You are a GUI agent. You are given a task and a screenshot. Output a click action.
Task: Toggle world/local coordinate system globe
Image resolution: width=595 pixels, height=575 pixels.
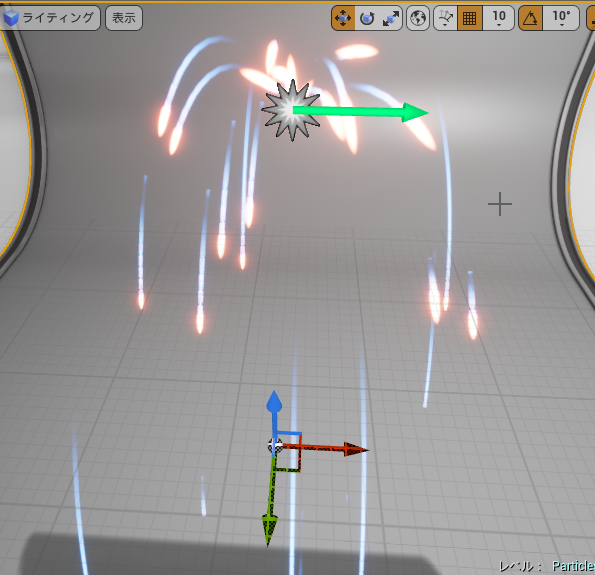[418, 18]
